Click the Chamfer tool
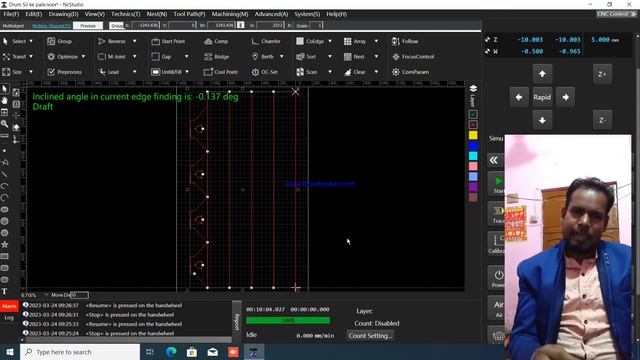This screenshot has width=640, height=360. coord(266,41)
